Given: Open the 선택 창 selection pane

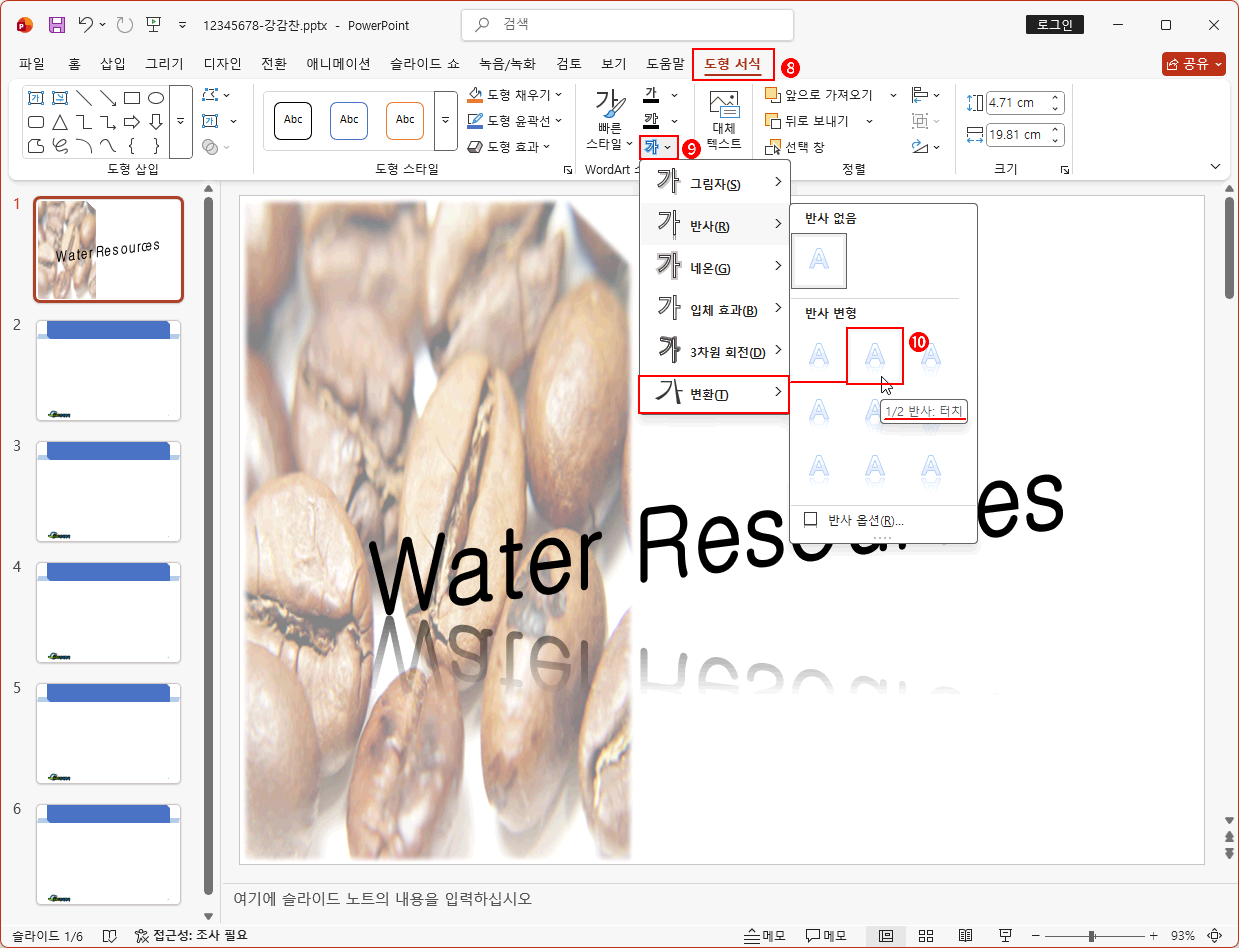Looking at the screenshot, I should 795,147.
